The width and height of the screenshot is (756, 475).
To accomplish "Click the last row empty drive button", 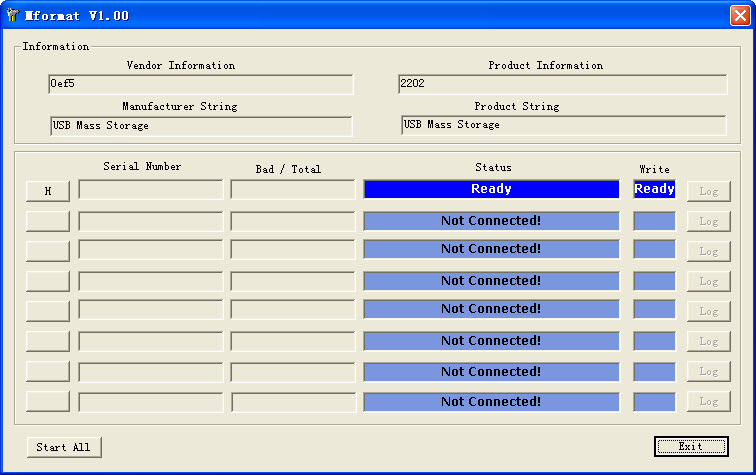I will click(48, 402).
